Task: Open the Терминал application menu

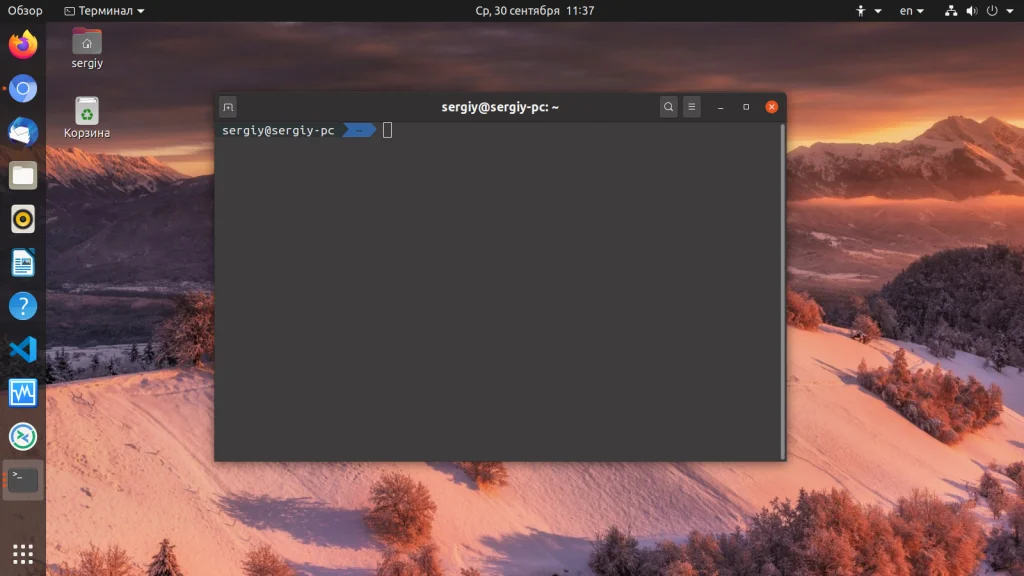Action: tap(104, 10)
